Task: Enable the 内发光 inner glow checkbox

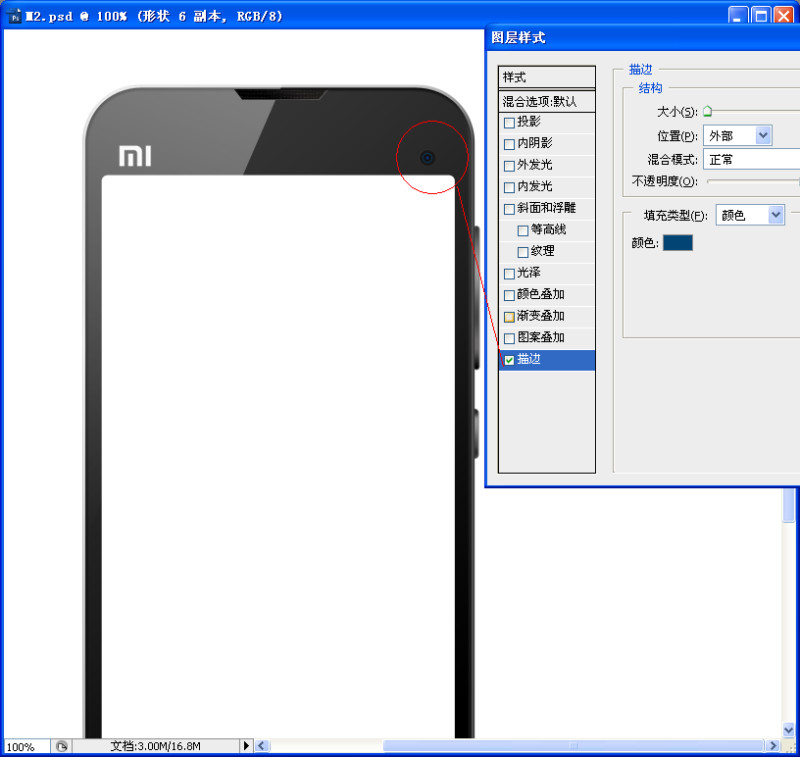Action: (509, 187)
